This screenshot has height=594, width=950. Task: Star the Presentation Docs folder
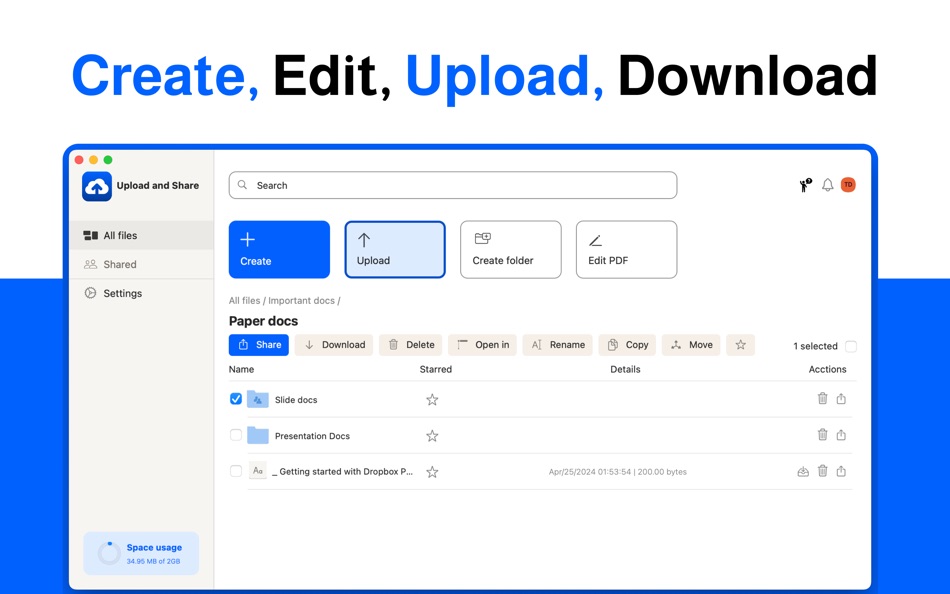432,436
